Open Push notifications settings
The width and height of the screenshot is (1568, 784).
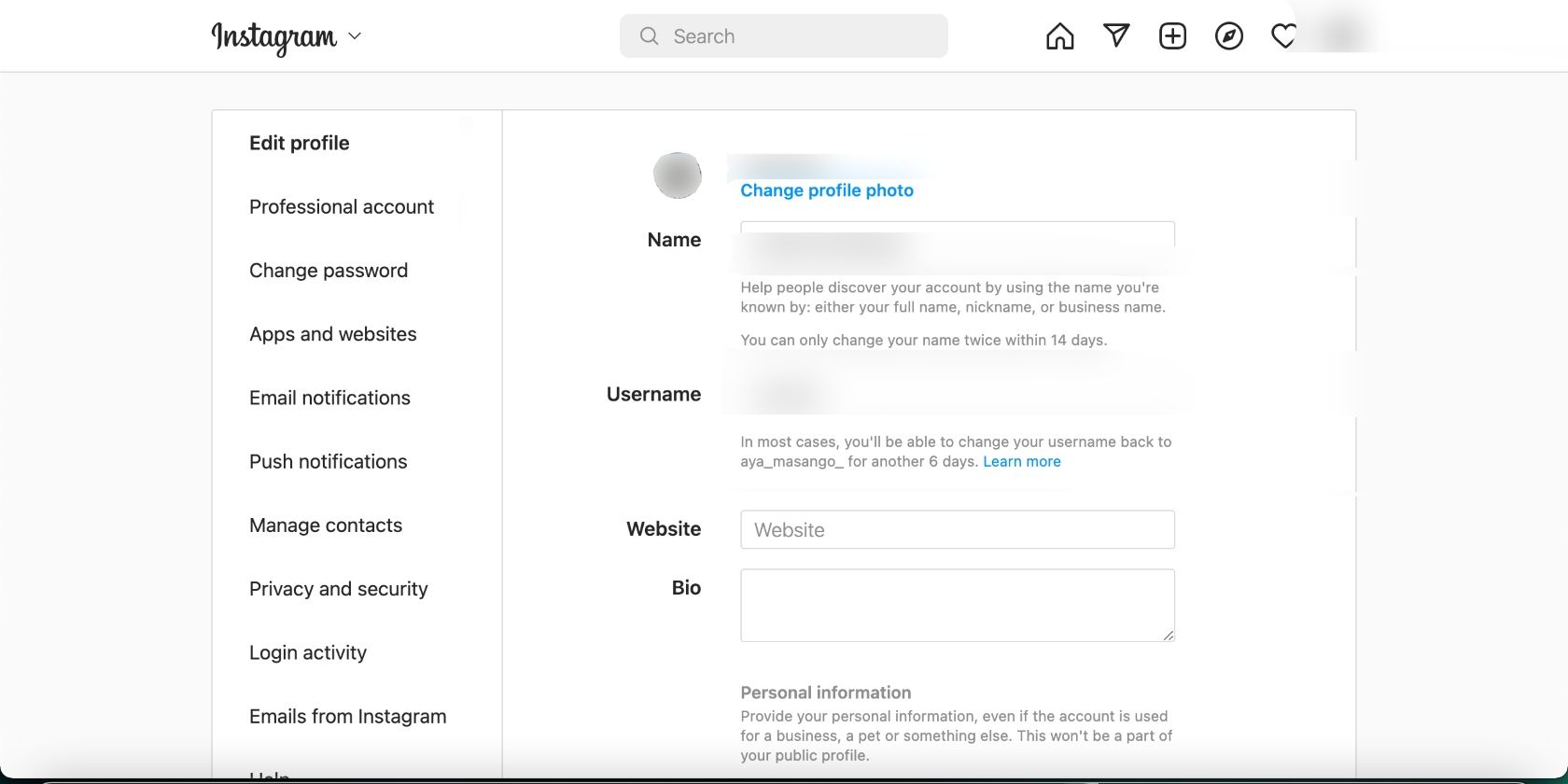point(328,462)
